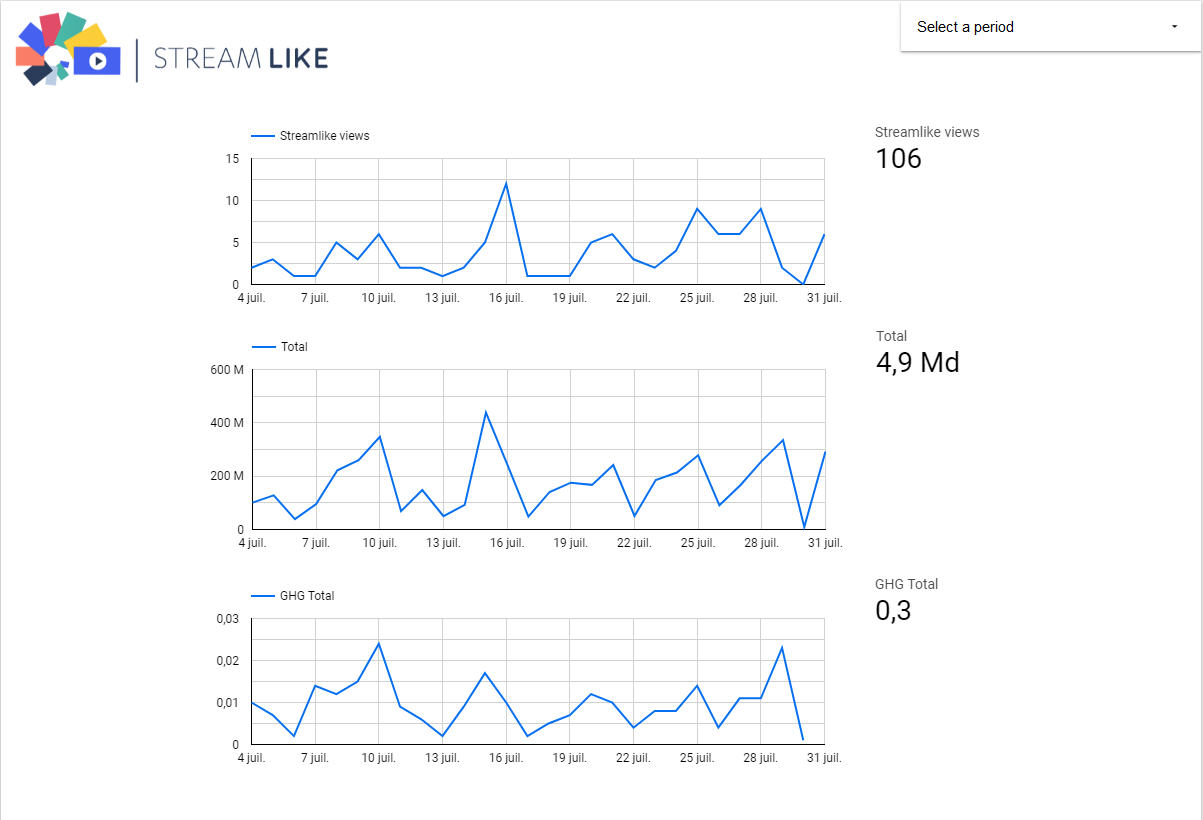
Task: Click 22 juil. label under Total chart
Action: [x=634, y=543]
